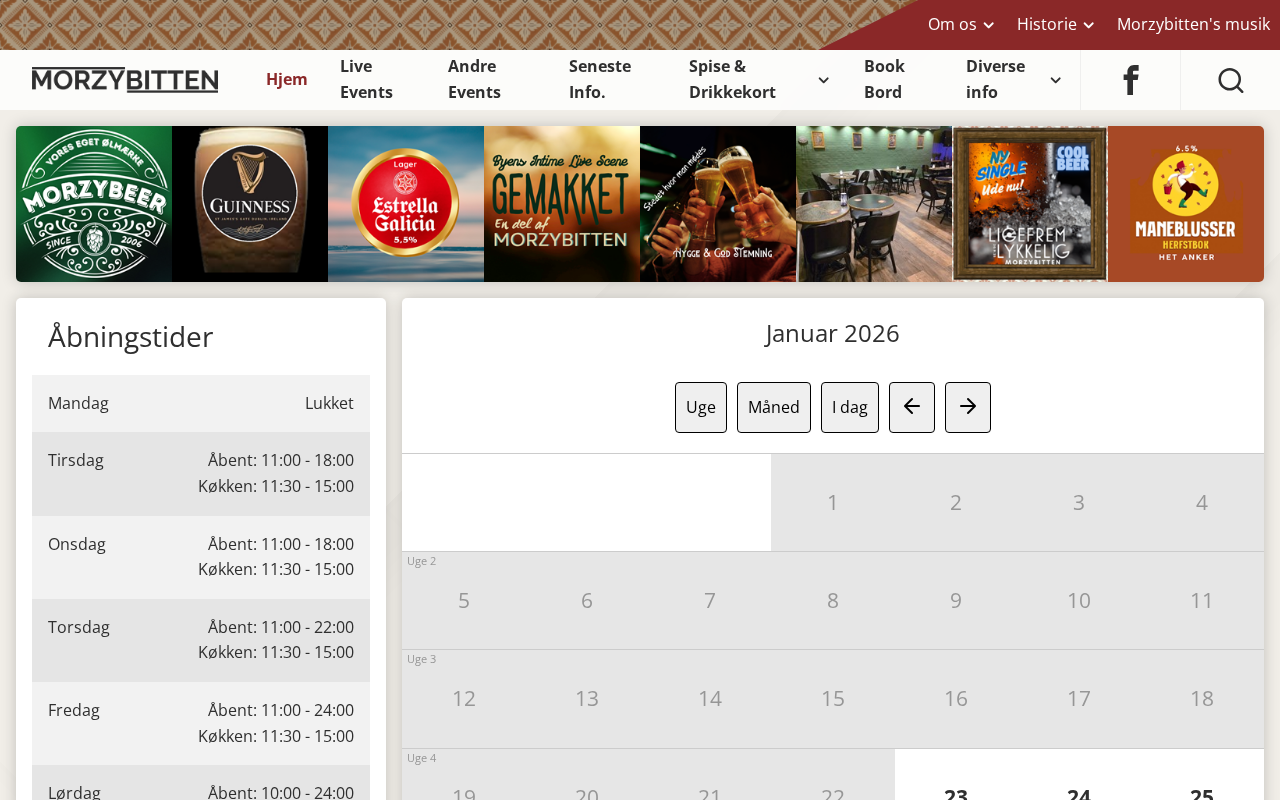Go to next month with right arrow
The height and width of the screenshot is (800, 1280).
[968, 407]
